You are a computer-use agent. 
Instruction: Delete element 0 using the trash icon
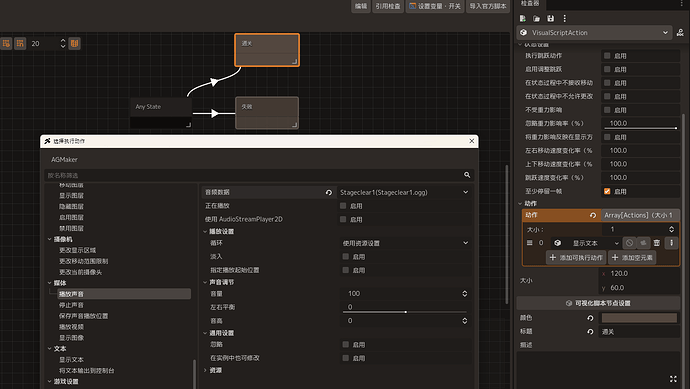pos(657,243)
